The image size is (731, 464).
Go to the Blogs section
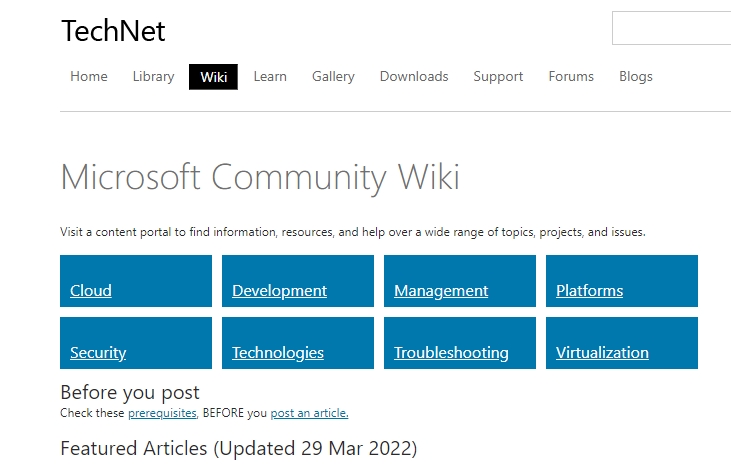coord(635,76)
